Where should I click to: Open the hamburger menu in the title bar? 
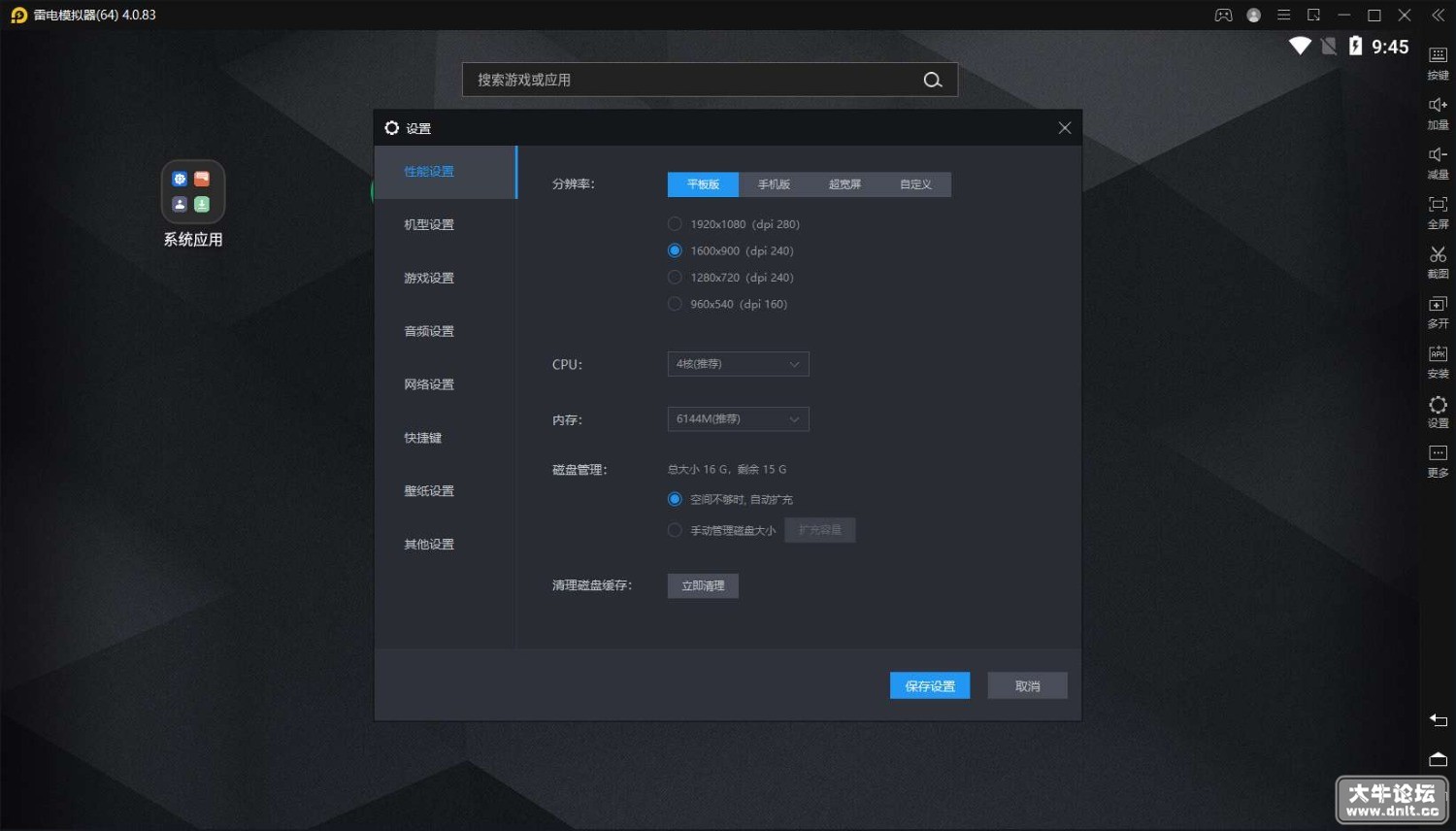[1283, 15]
